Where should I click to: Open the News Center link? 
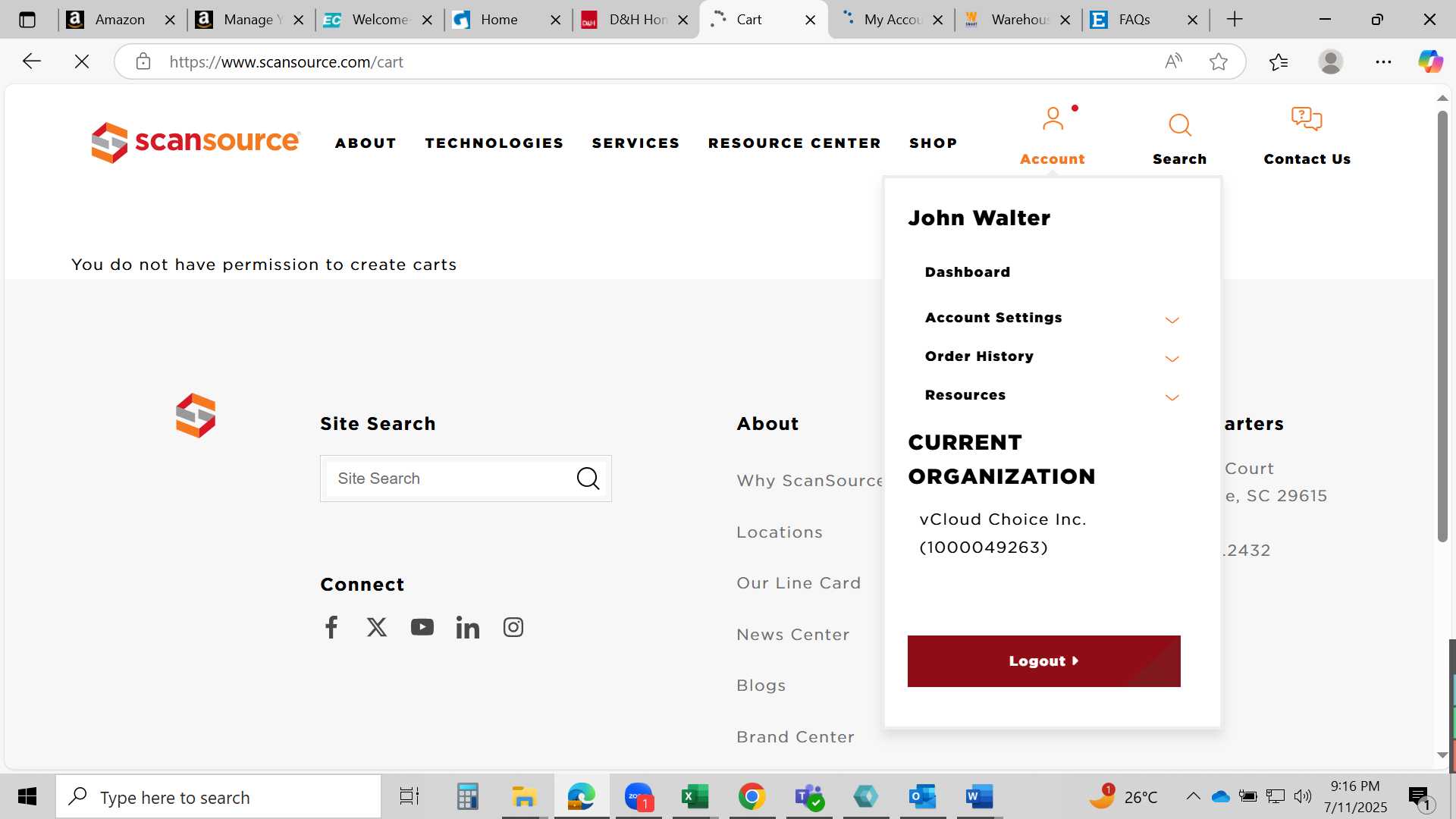click(793, 635)
